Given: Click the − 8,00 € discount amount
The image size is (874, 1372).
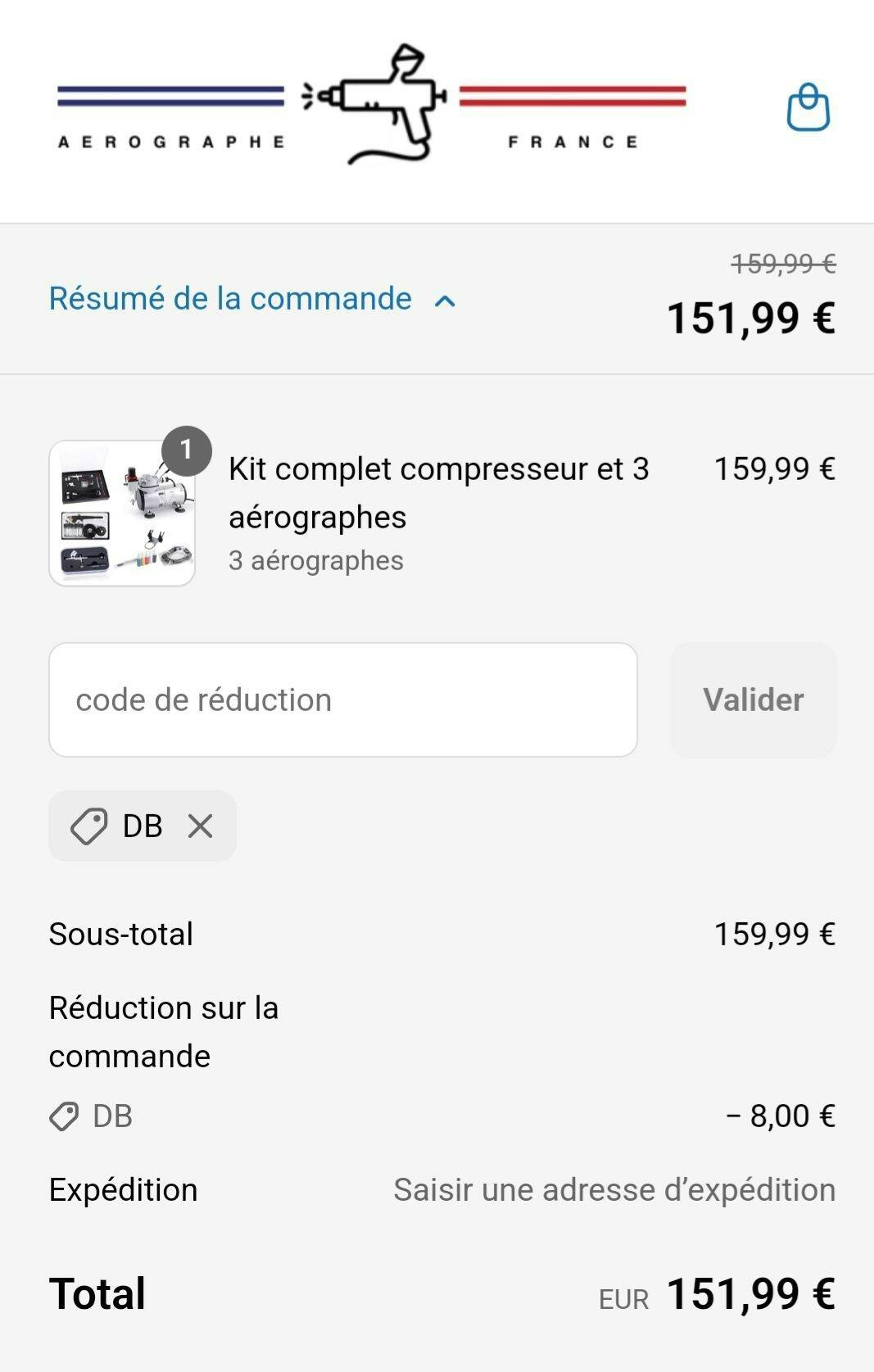Looking at the screenshot, I should click(x=781, y=1116).
